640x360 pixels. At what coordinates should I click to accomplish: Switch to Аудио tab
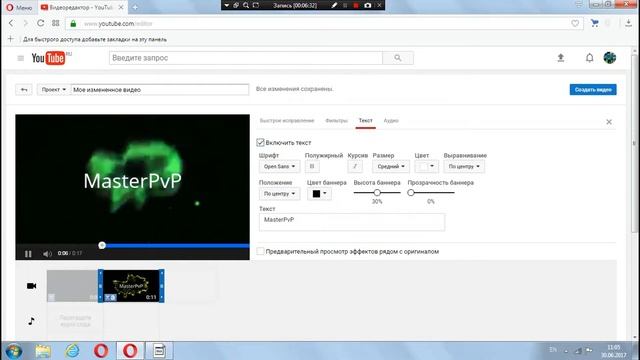coord(391,121)
